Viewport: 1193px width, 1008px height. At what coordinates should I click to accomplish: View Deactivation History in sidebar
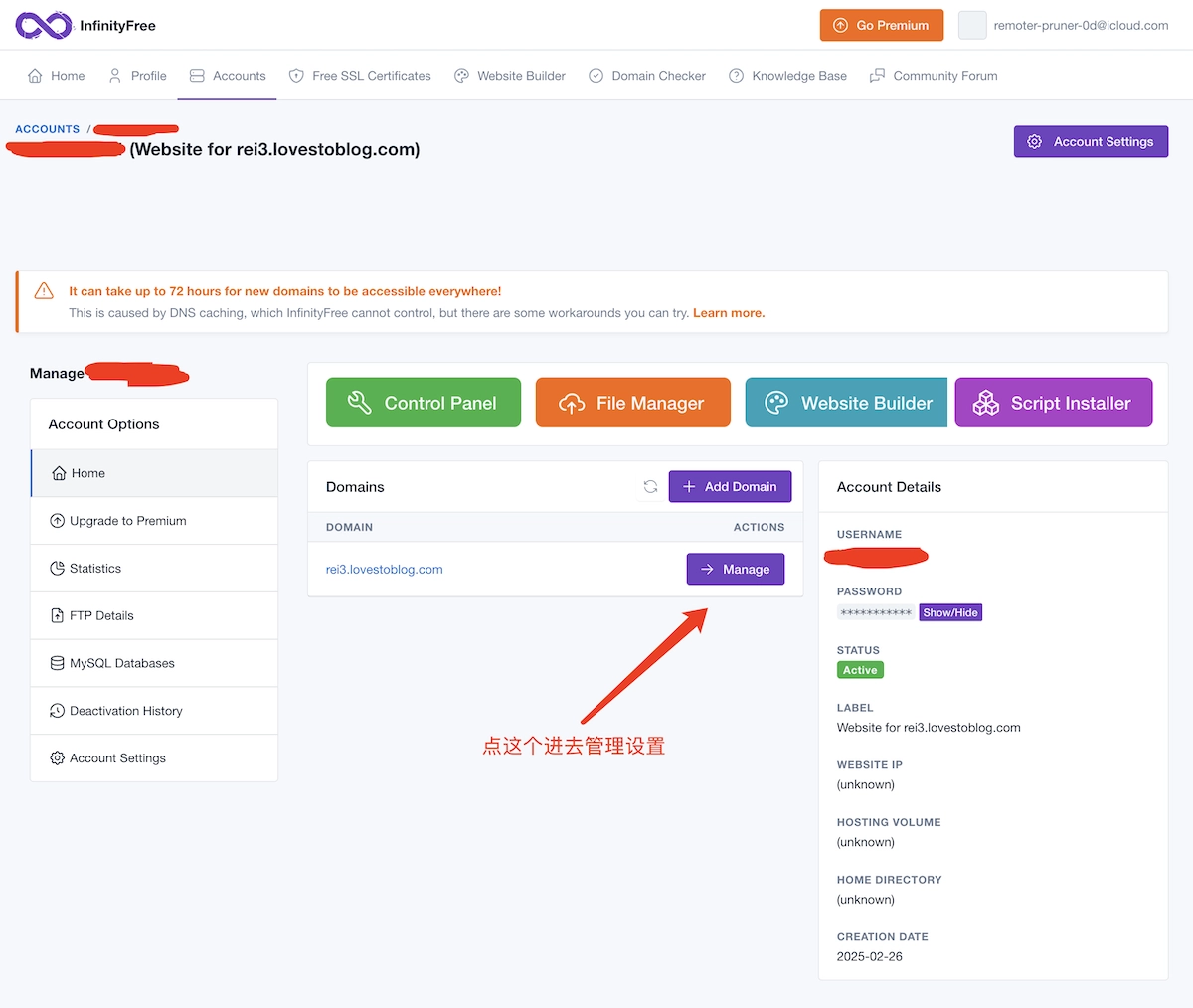(x=125, y=711)
